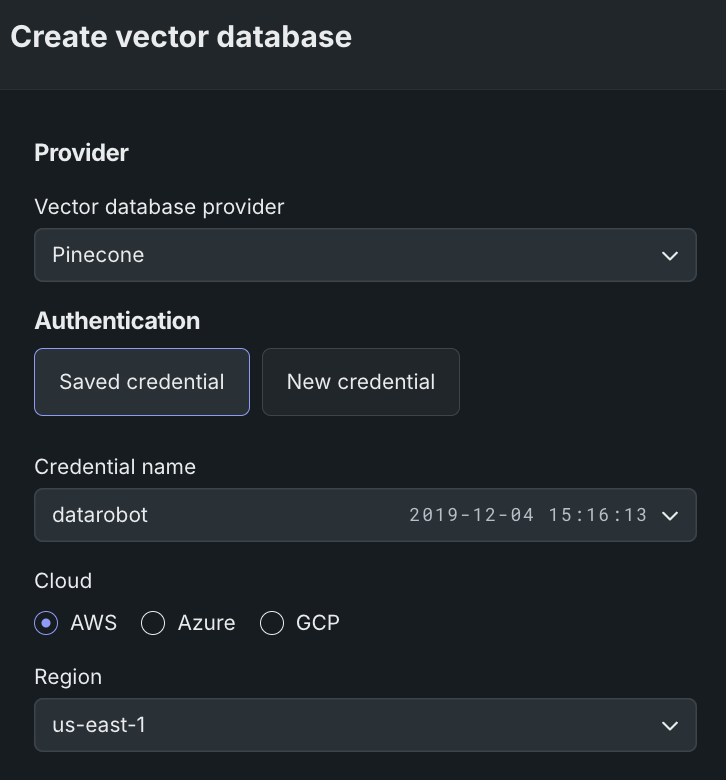Pick the GCP cloud radio button
Viewport: 726px width, 780px height.
[x=272, y=623]
